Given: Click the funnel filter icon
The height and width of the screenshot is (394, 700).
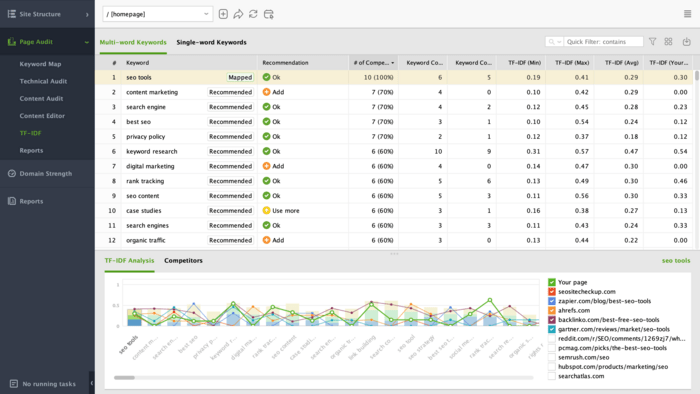Looking at the screenshot, I should tap(653, 41).
